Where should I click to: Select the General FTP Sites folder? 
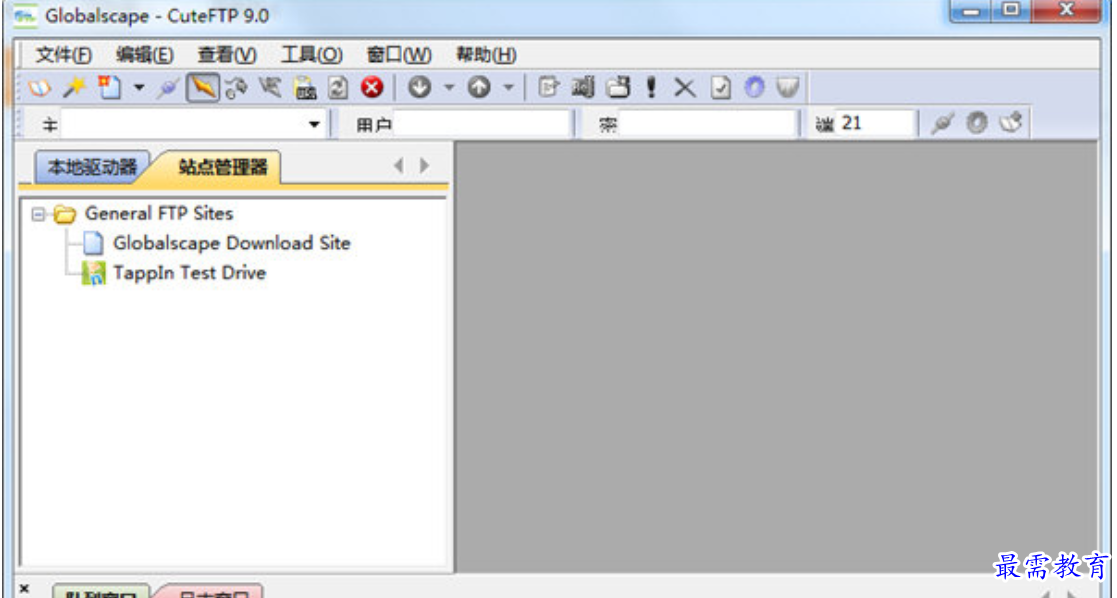click(159, 213)
